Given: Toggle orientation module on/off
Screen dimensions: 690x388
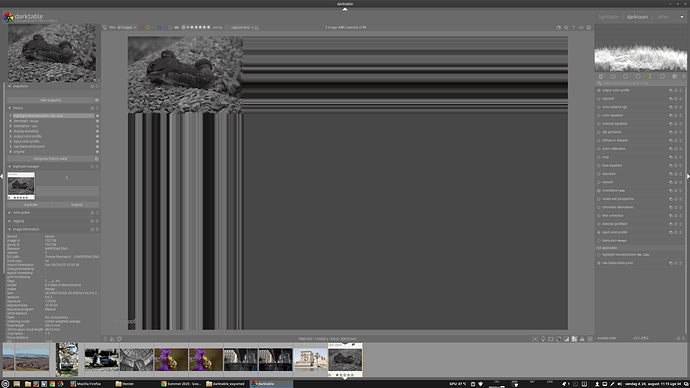Looking at the screenshot, I should (x=598, y=190).
